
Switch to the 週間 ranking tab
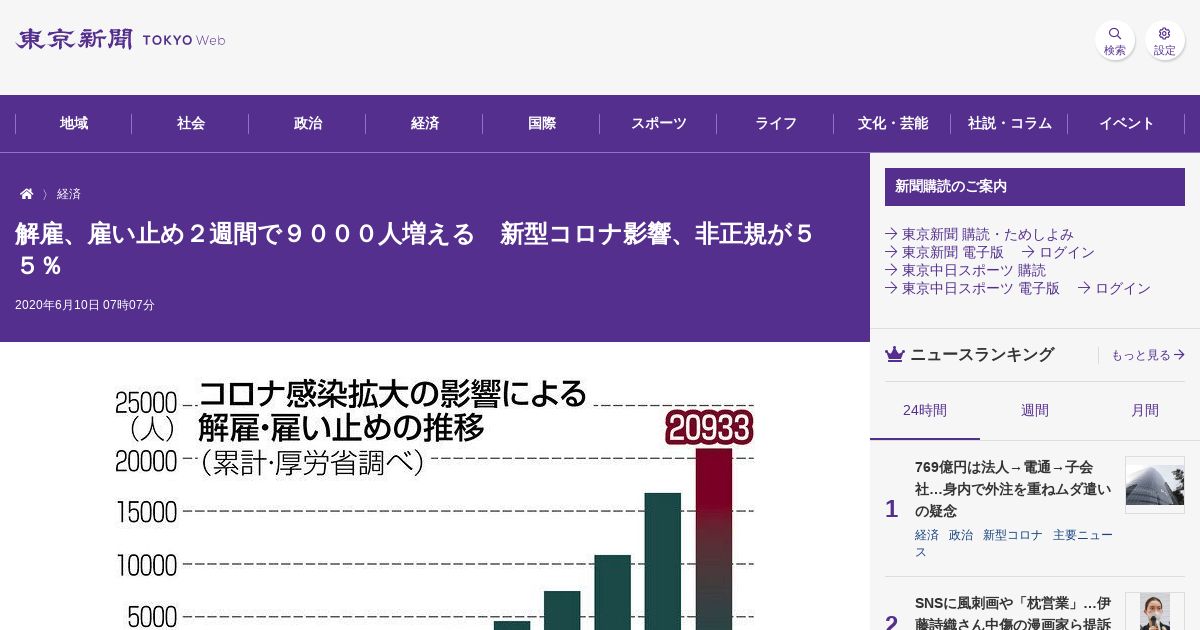click(1035, 411)
